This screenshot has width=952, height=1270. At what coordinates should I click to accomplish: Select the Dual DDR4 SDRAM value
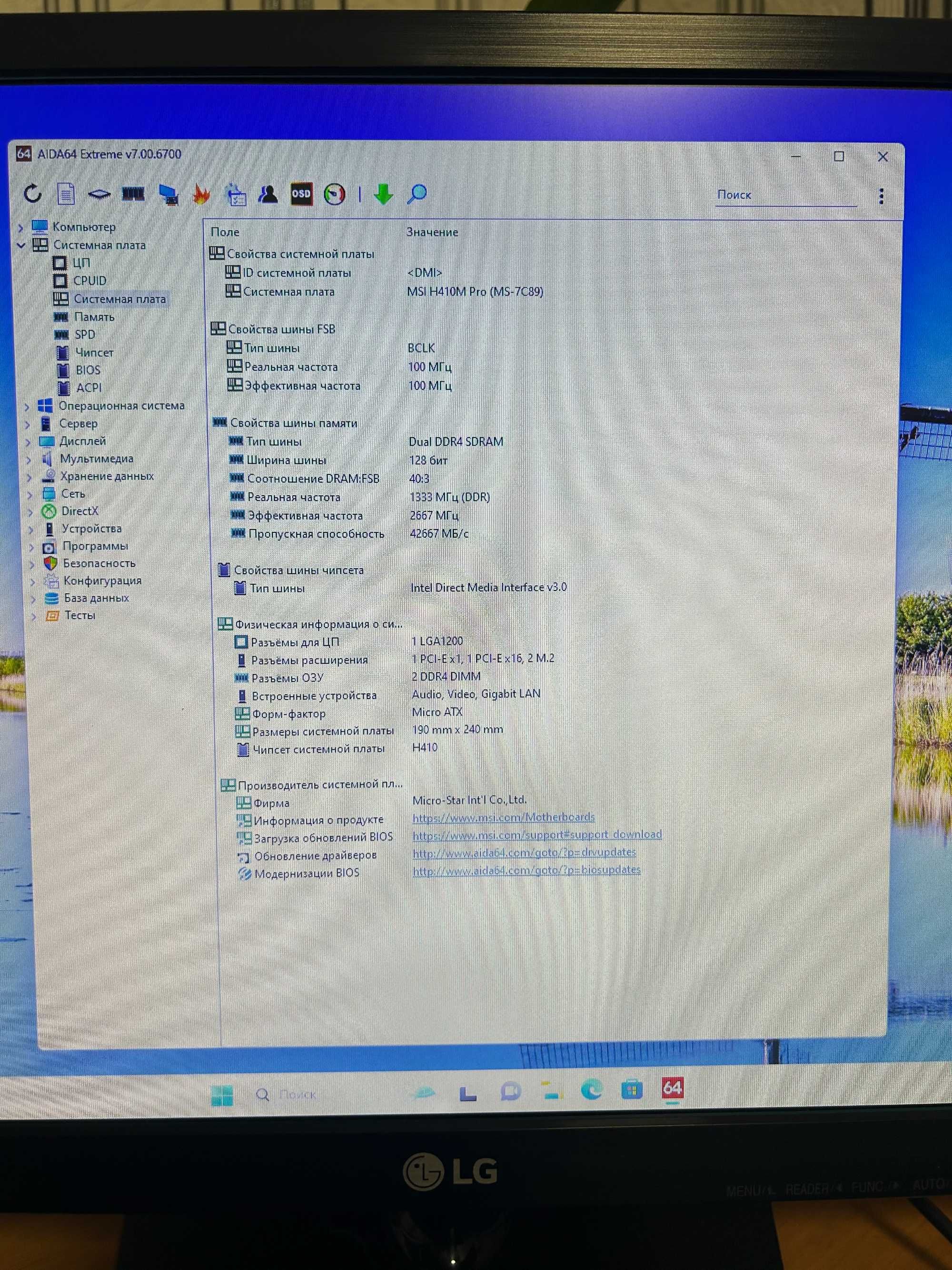point(456,441)
